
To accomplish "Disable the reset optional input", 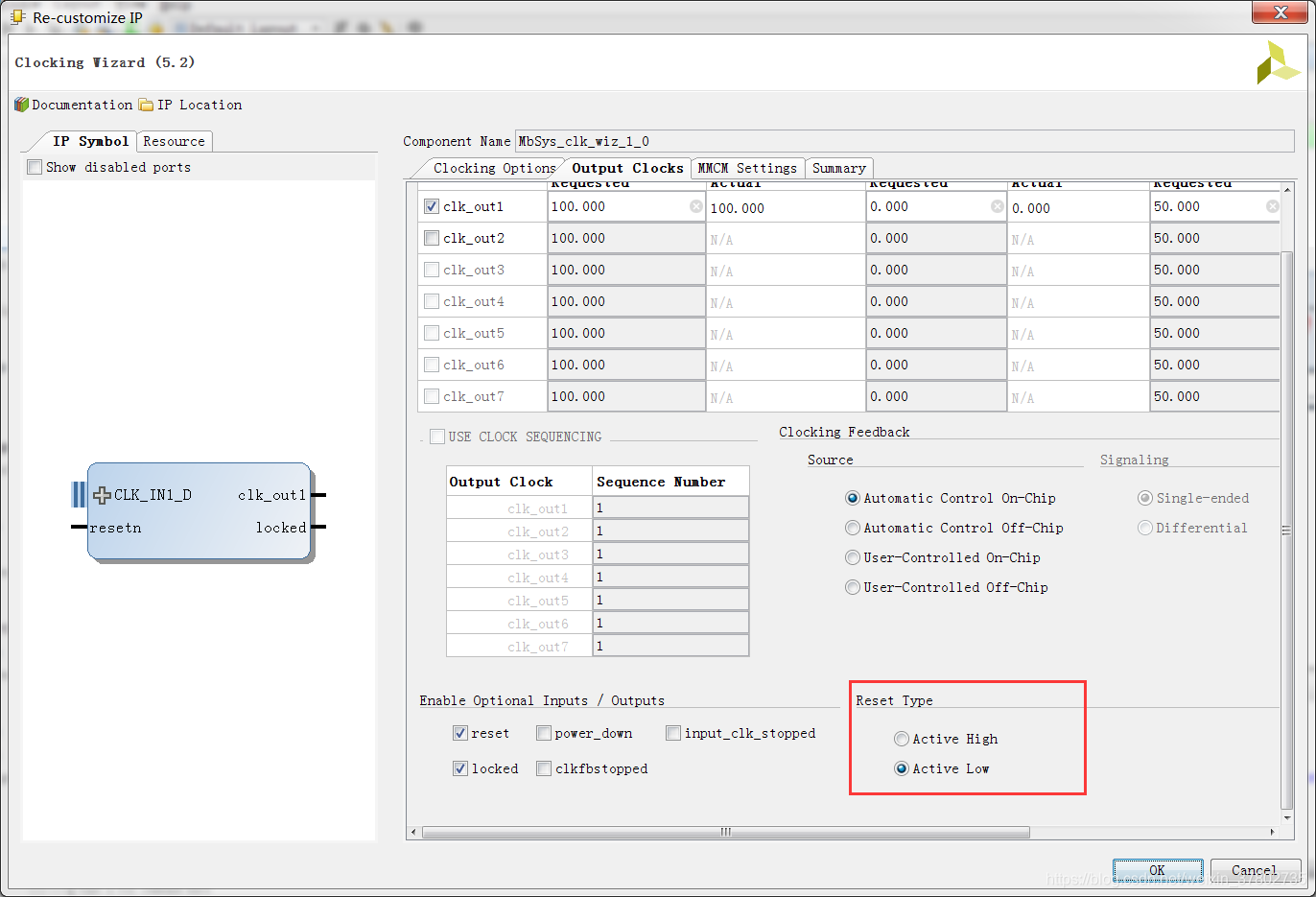I will coord(460,733).
